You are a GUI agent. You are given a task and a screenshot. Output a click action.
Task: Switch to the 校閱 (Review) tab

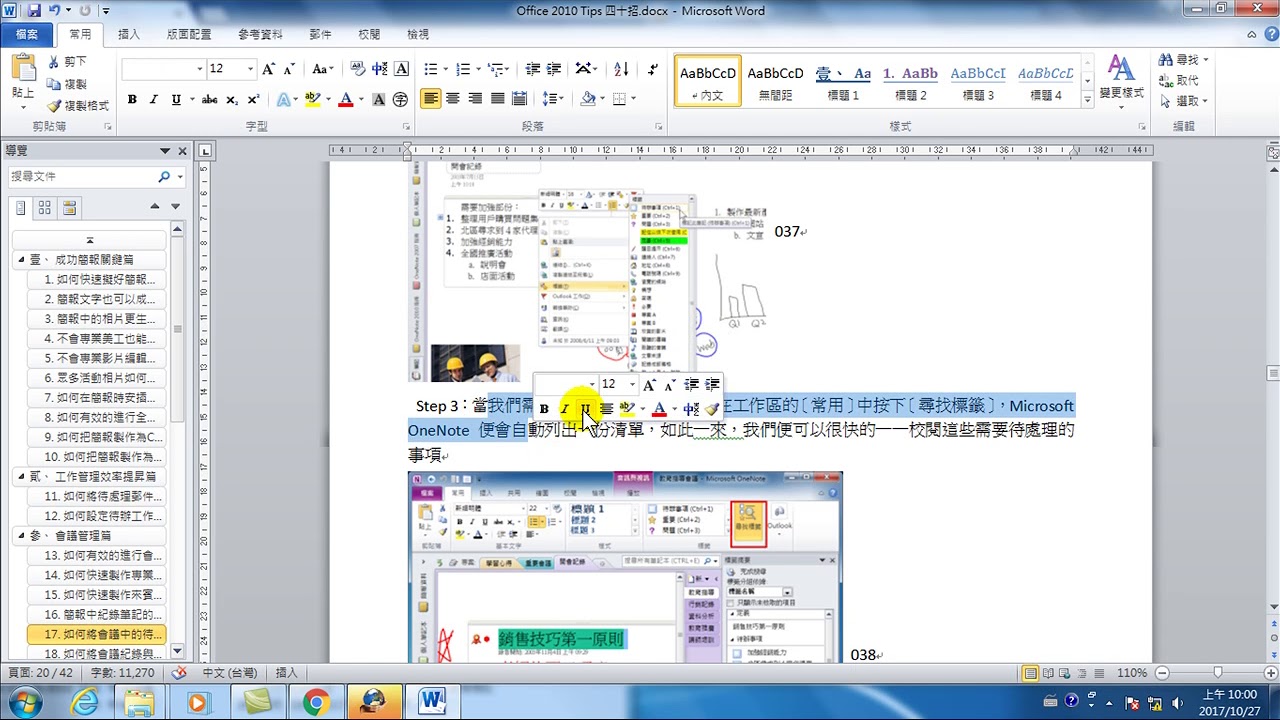(x=369, y=34)
